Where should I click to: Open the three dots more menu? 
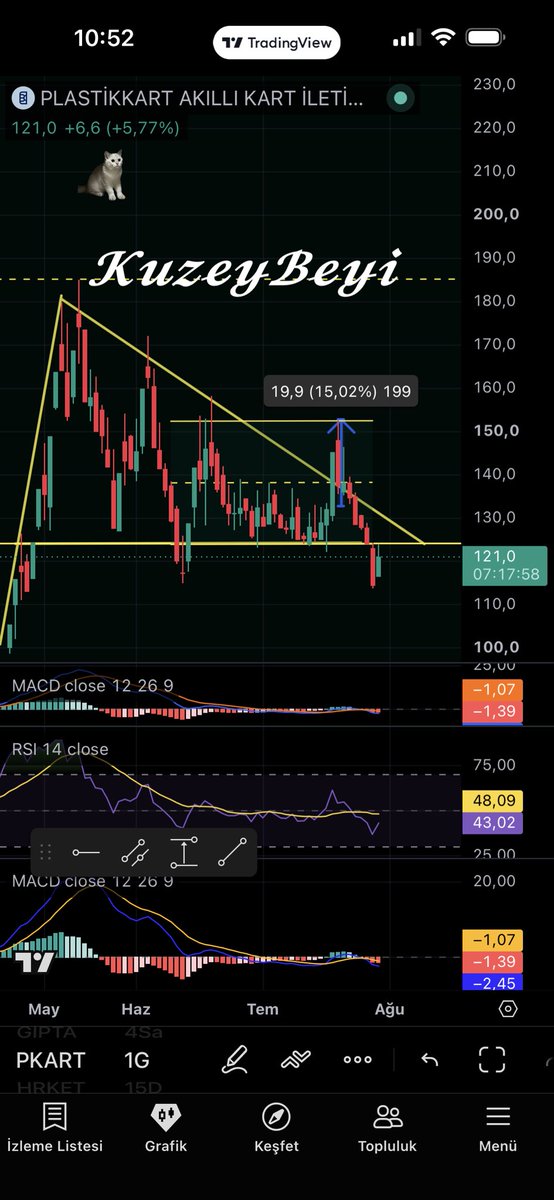[x=357, y=1060]
